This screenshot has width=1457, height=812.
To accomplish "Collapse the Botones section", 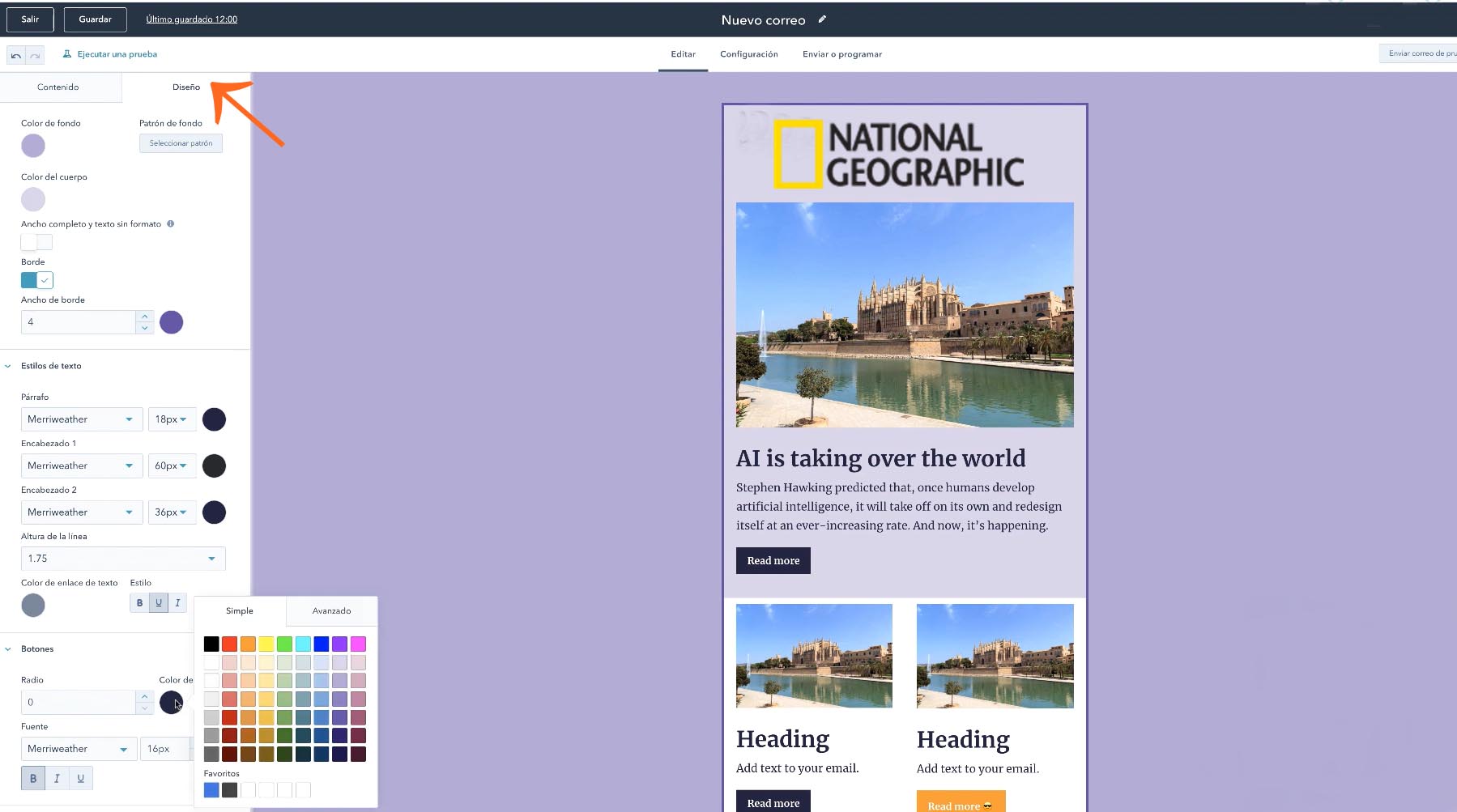I will [x=8, y=649].
